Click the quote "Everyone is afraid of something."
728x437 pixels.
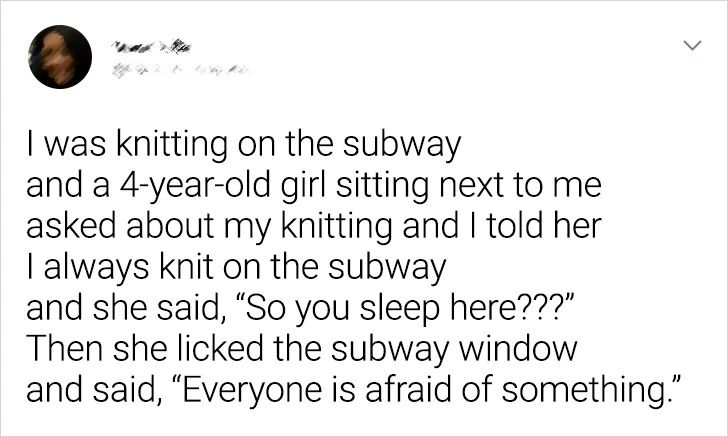point(430,386)
